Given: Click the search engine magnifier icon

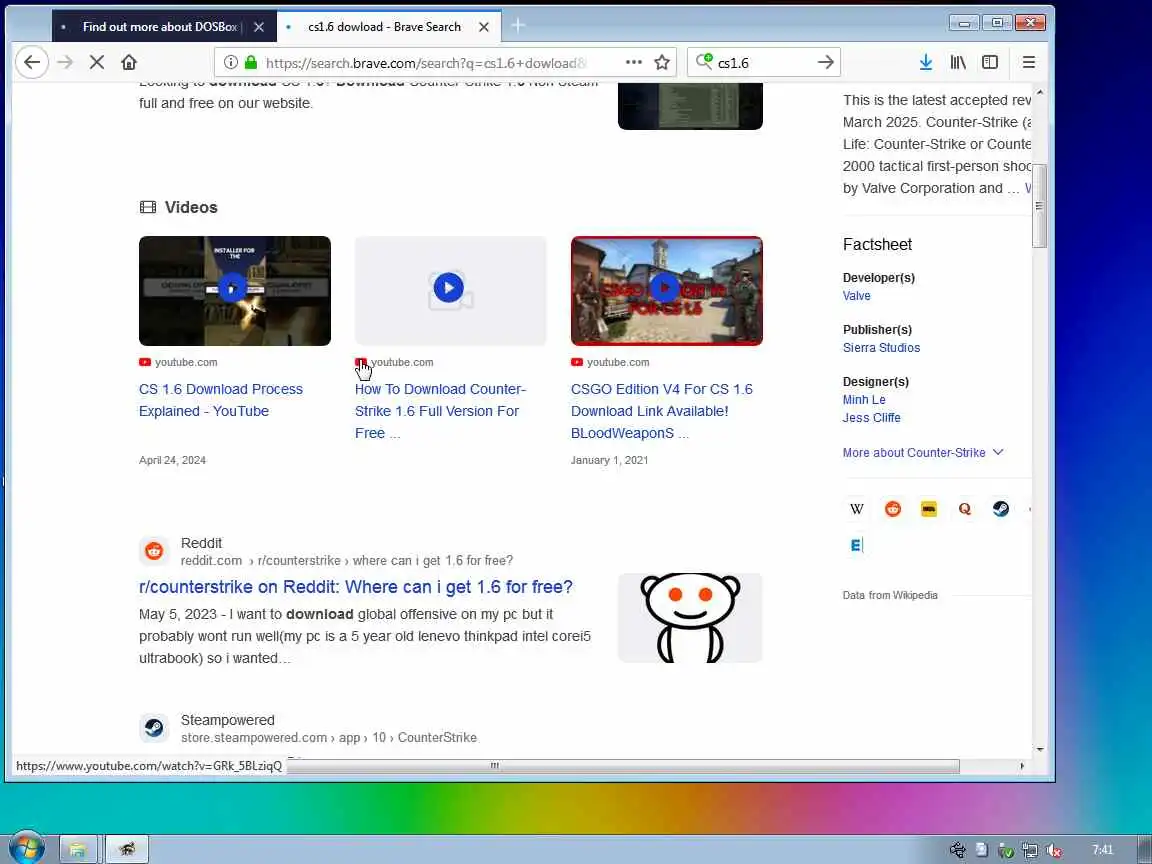Looking at the screenshot, I should tap(704, 62).
